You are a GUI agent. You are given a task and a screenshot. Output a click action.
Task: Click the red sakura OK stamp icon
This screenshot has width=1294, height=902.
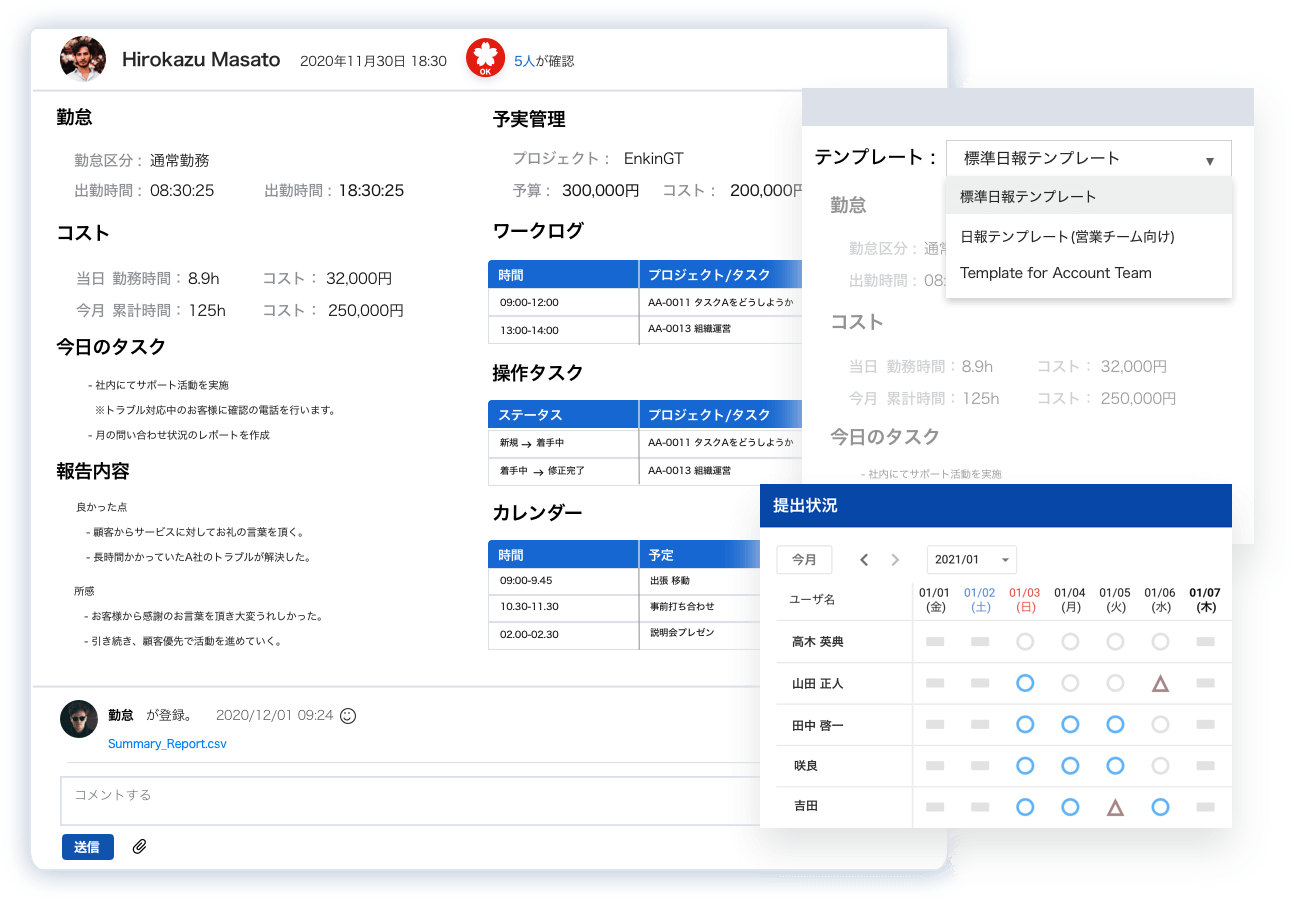tap(485, 59)
